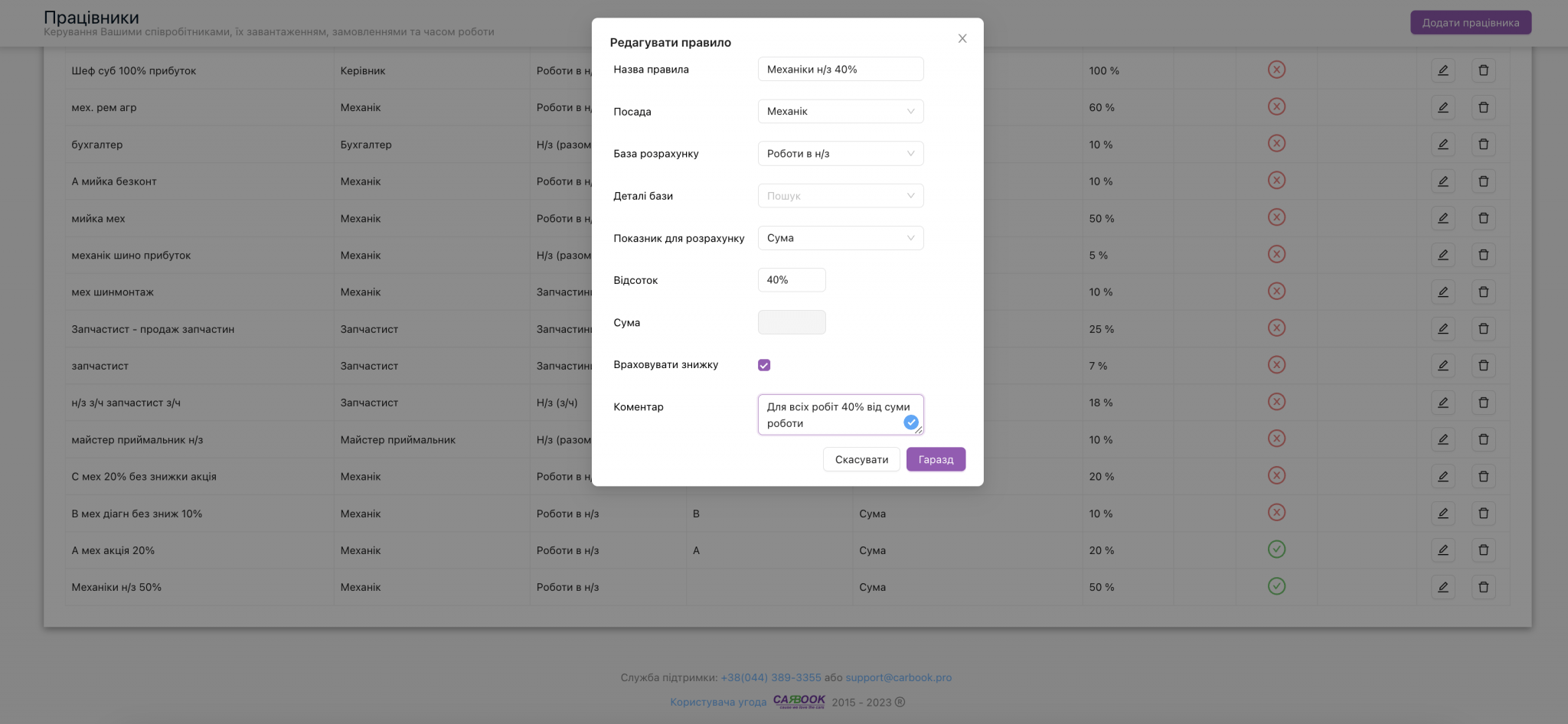Click green check status for 'А мех акція 20%'
This screenshot has width=1568, height=724.
pyautogui.click(x=1276, y=550)
